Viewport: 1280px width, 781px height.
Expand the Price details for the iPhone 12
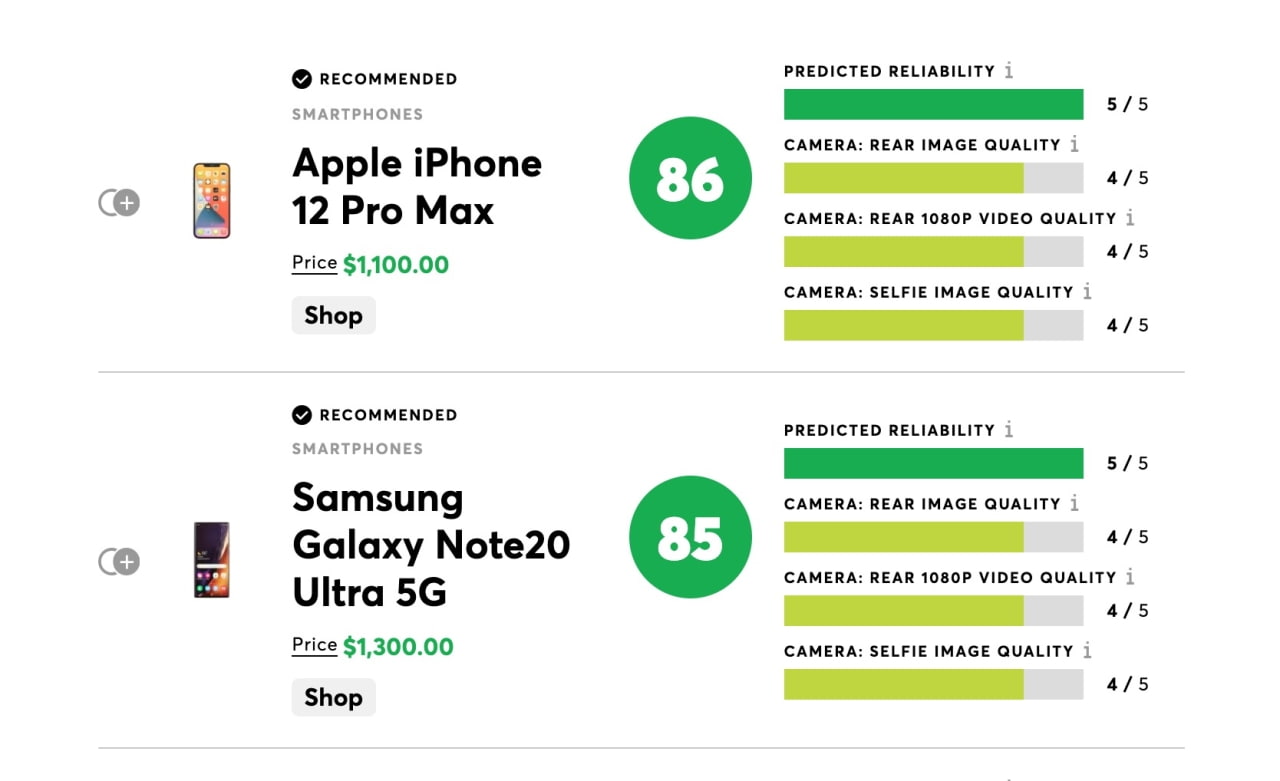click(313, 262)
